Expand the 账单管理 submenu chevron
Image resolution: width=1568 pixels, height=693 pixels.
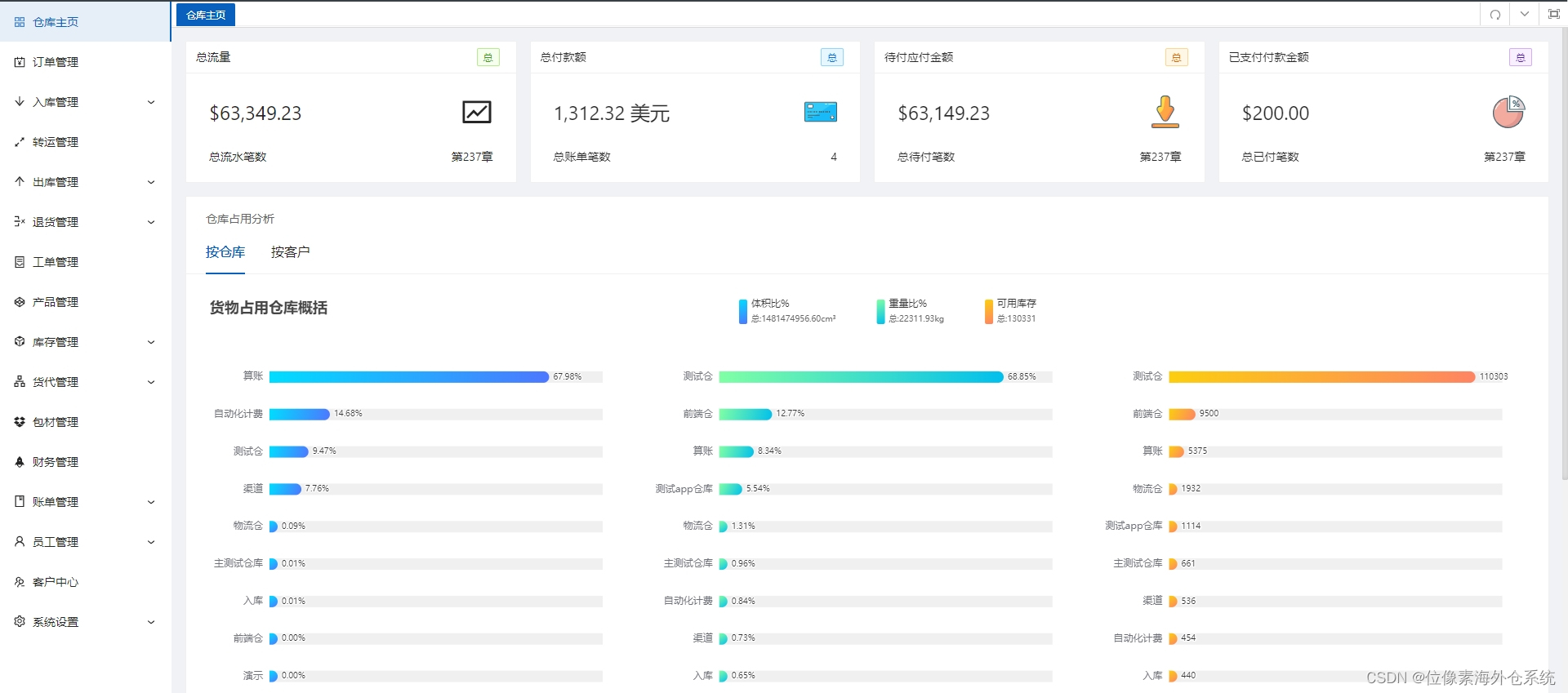[x=151, y=502]
